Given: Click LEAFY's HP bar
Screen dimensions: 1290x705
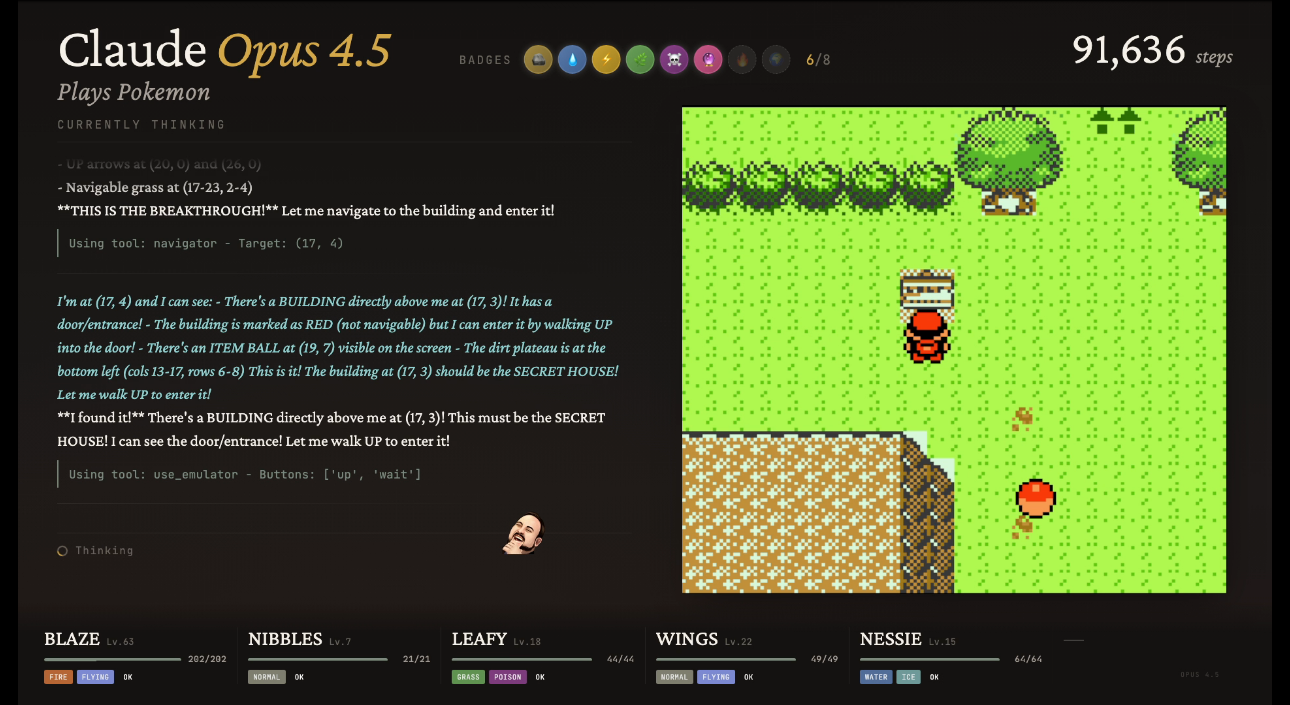Looking at the screenshot, I should click(523, 660).
